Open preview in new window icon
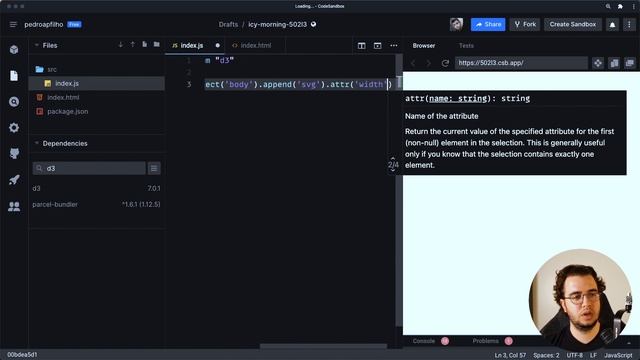Viewport: 640px width, 360px height. tap(630, 63)
